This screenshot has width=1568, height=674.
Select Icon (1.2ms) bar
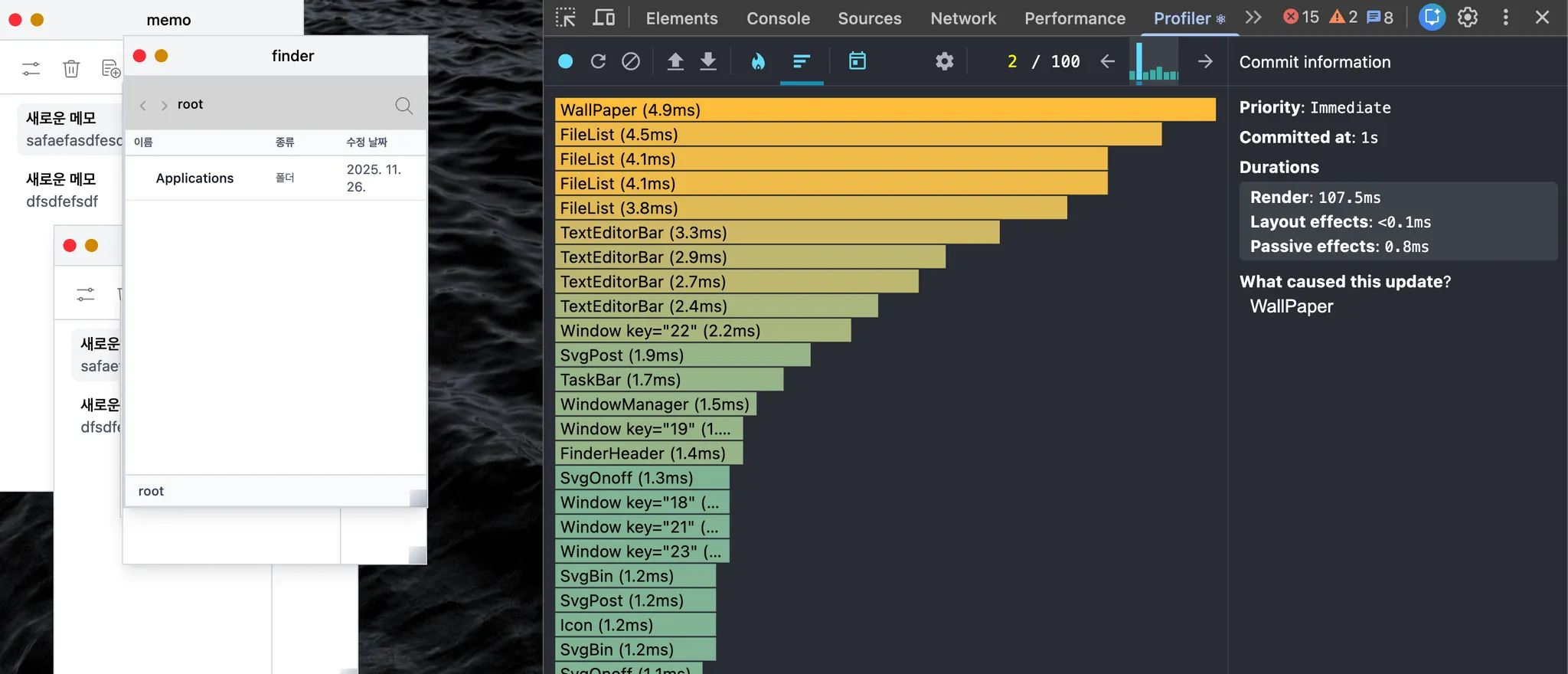[x=635, y=624]
